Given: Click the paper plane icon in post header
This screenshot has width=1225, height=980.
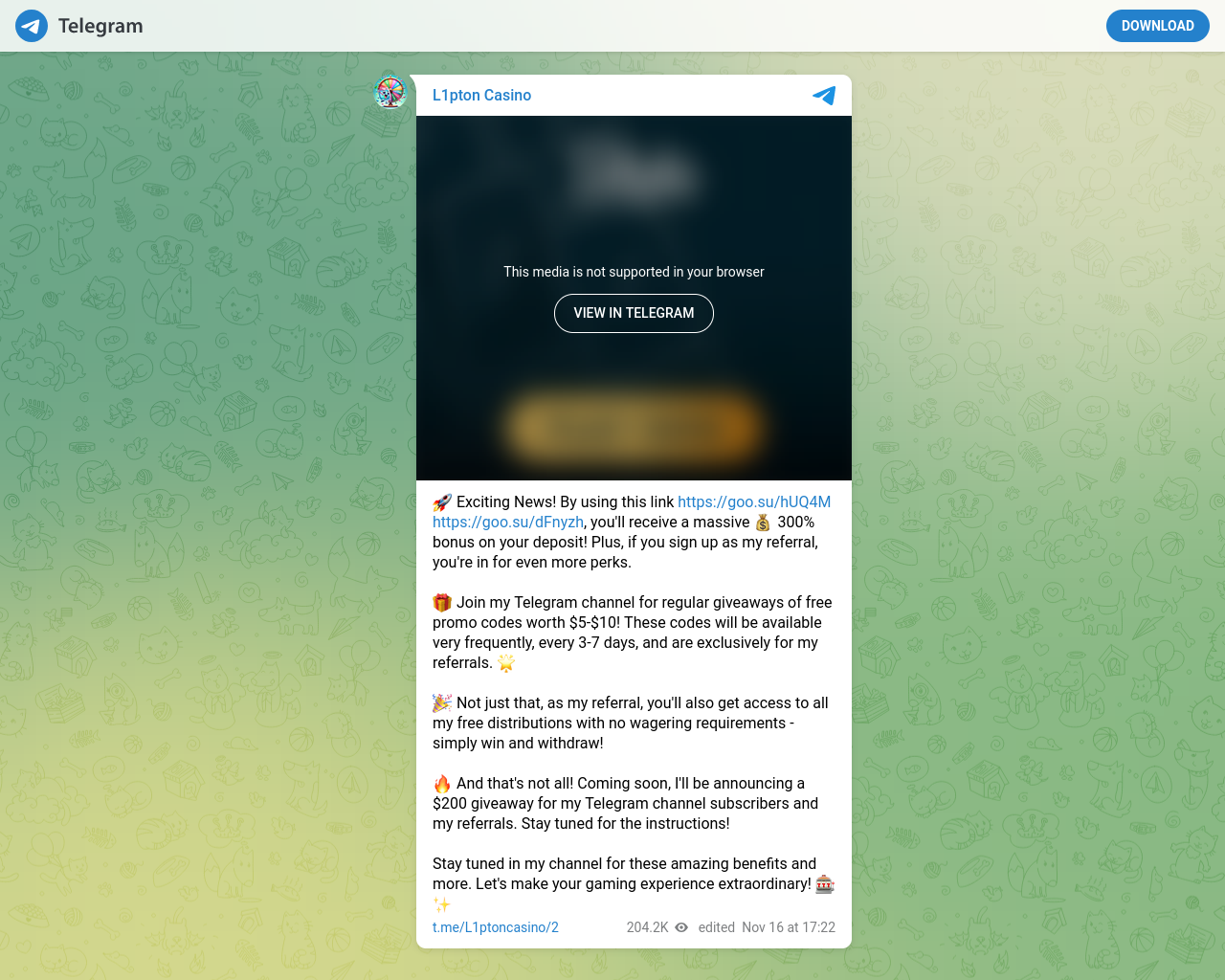Looking at the screenshot, I should point(824,96).
